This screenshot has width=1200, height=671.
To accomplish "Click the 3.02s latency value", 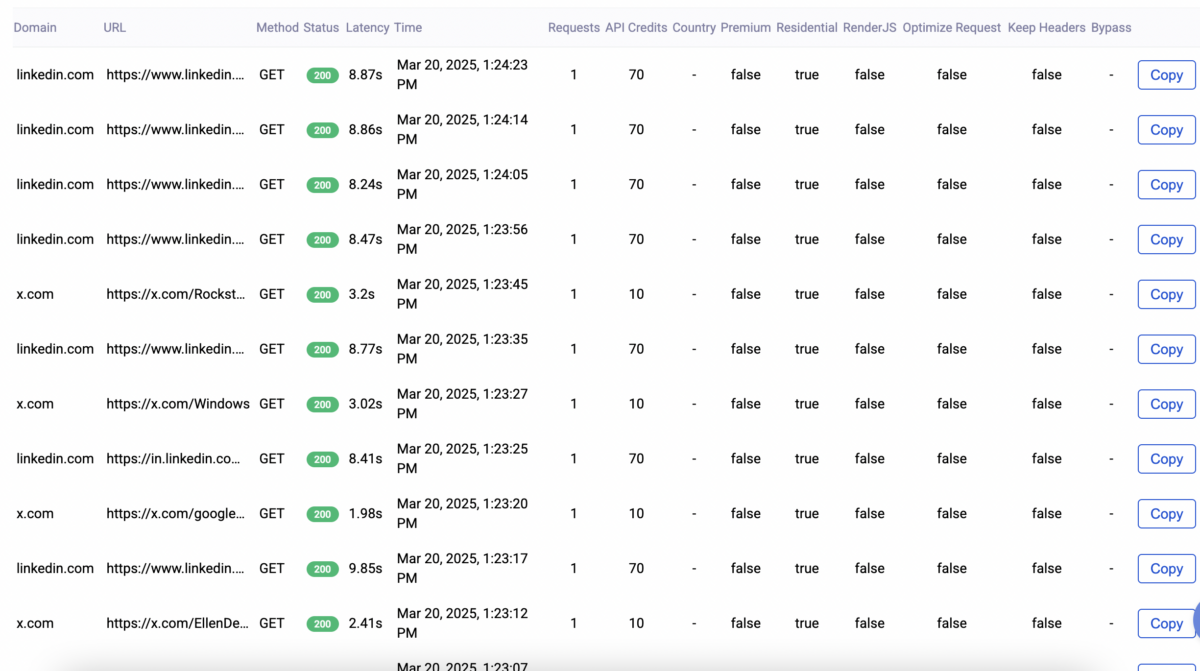I will point(365,404).
